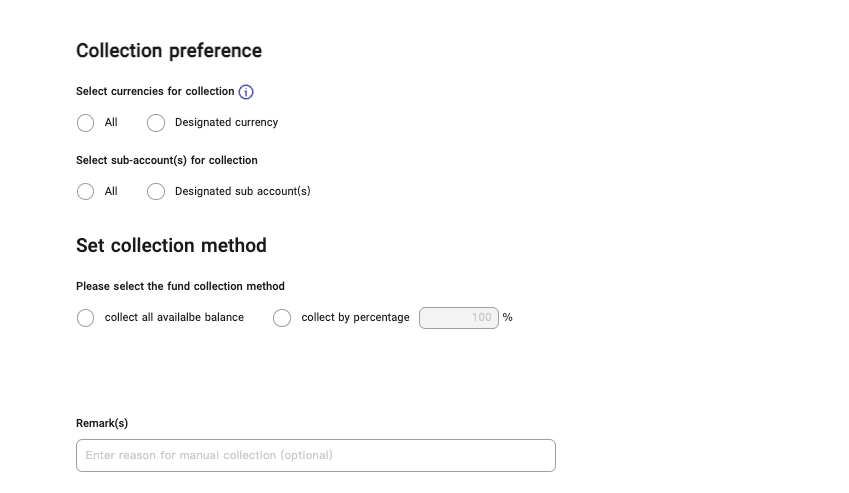This screenshot has width=849, height=493.
Task: Click the "Set collection method" heading
Action: click(x=171, y=245)
